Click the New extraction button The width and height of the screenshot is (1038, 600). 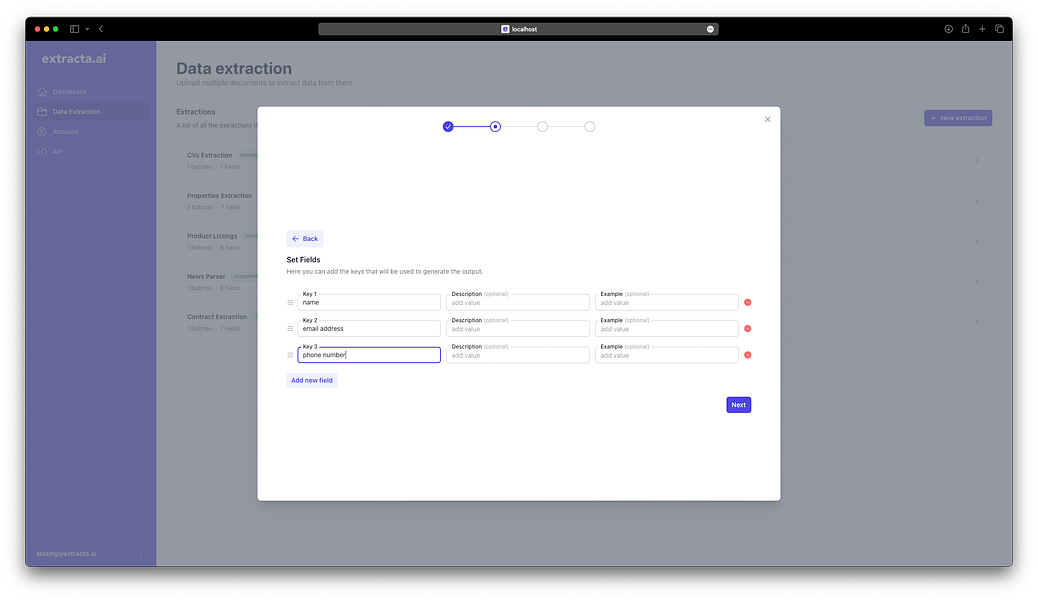(x=958, y=118)
